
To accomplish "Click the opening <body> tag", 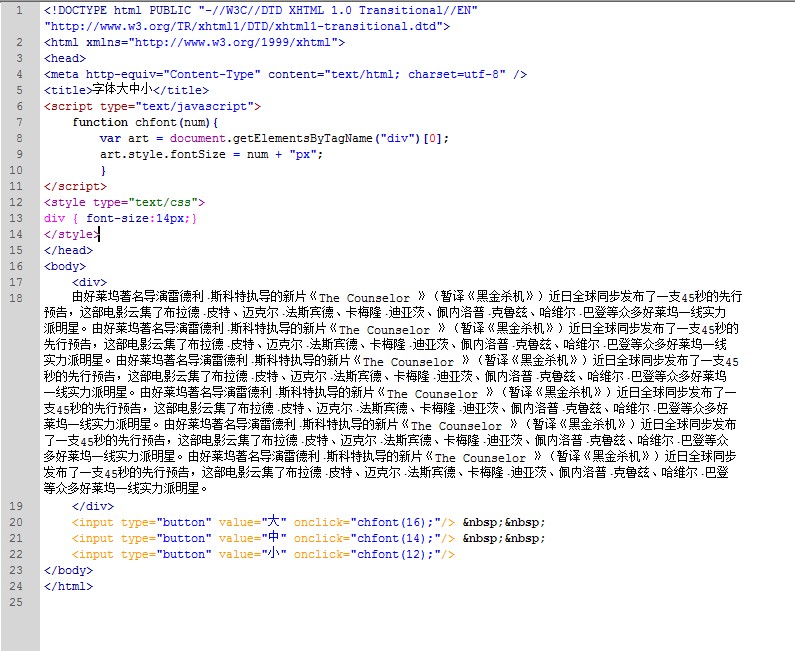I will (x=65, y=267).
